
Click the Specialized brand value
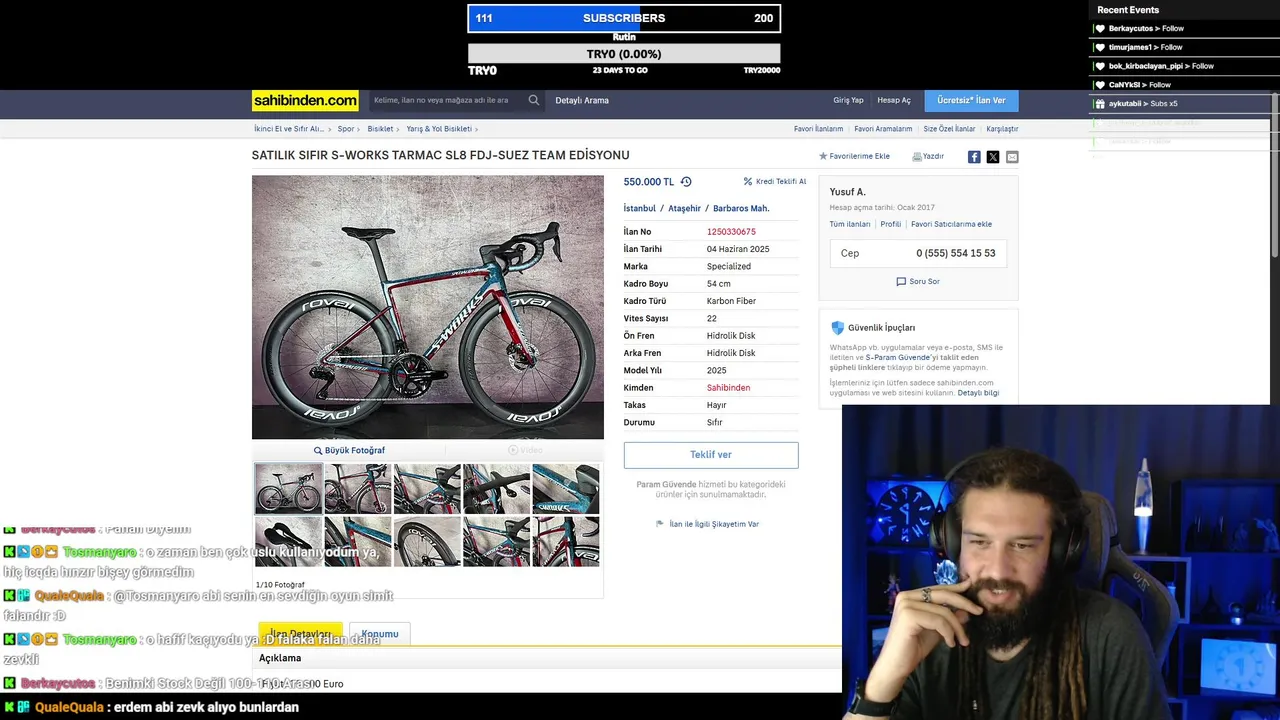coord(729,267)
